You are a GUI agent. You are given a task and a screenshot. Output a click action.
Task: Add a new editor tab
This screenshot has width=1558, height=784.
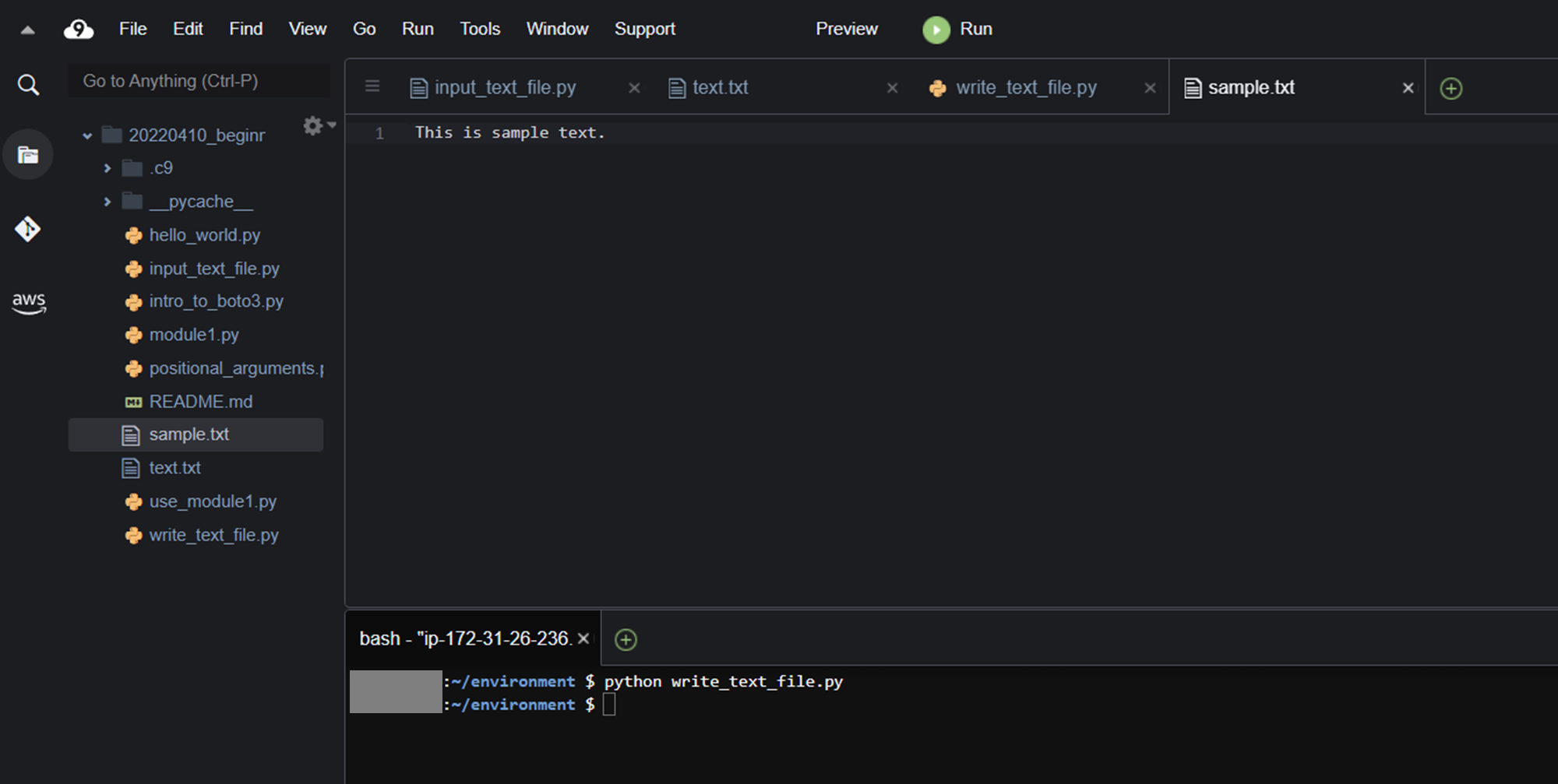click(x=1450, y=88)
